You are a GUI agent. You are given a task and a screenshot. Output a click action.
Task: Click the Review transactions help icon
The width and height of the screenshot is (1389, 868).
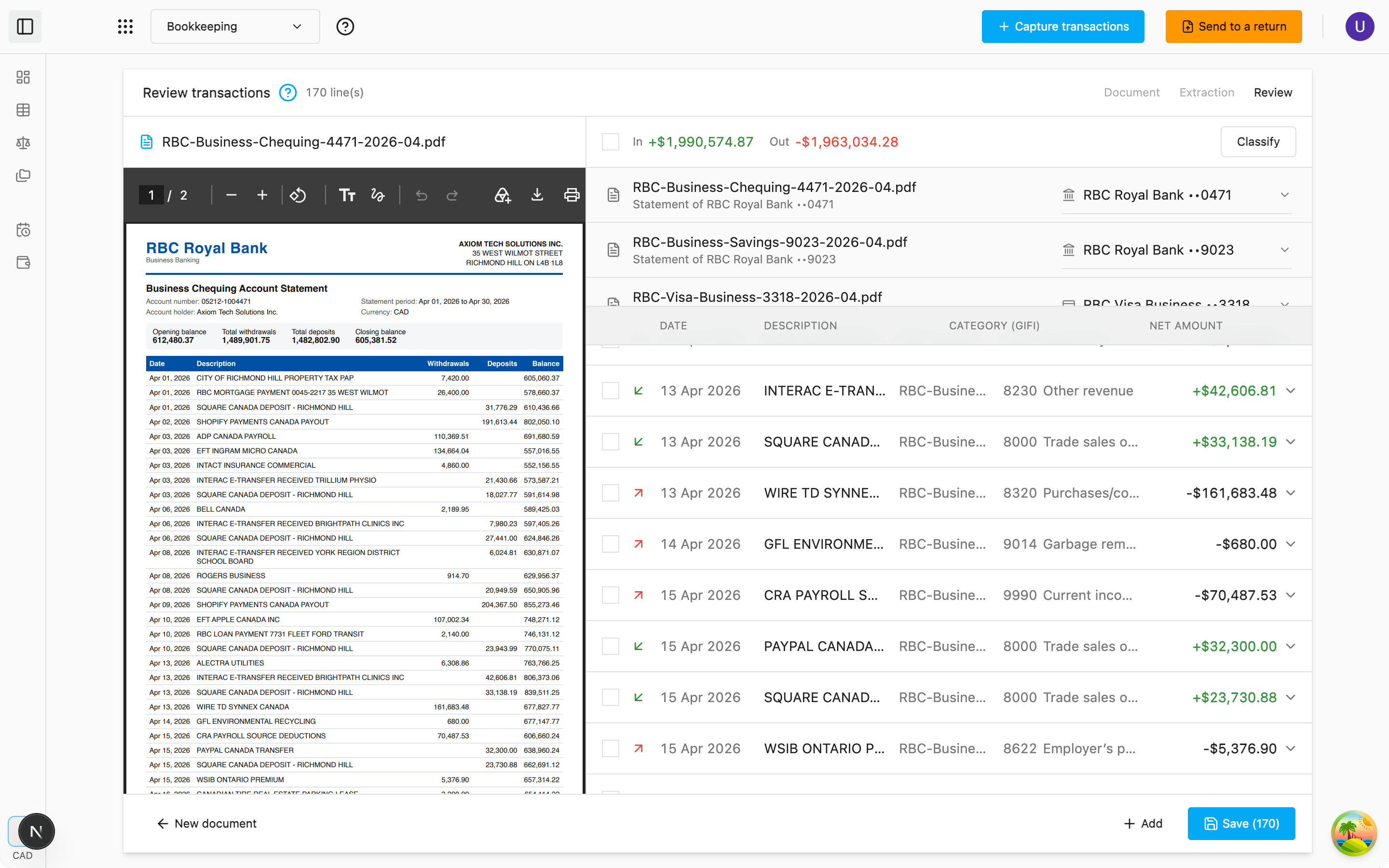click(287, 93)
